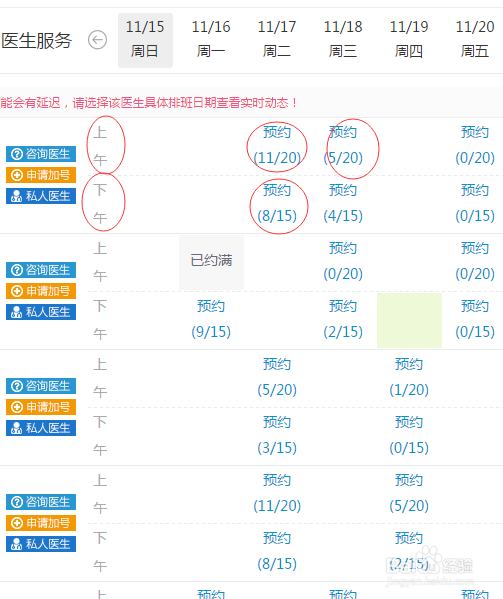Book fourth doctor's 11/19 morning 预约 (5/20)
The width and height of the screenshot is (503, 599).
(x=409, y=494)
